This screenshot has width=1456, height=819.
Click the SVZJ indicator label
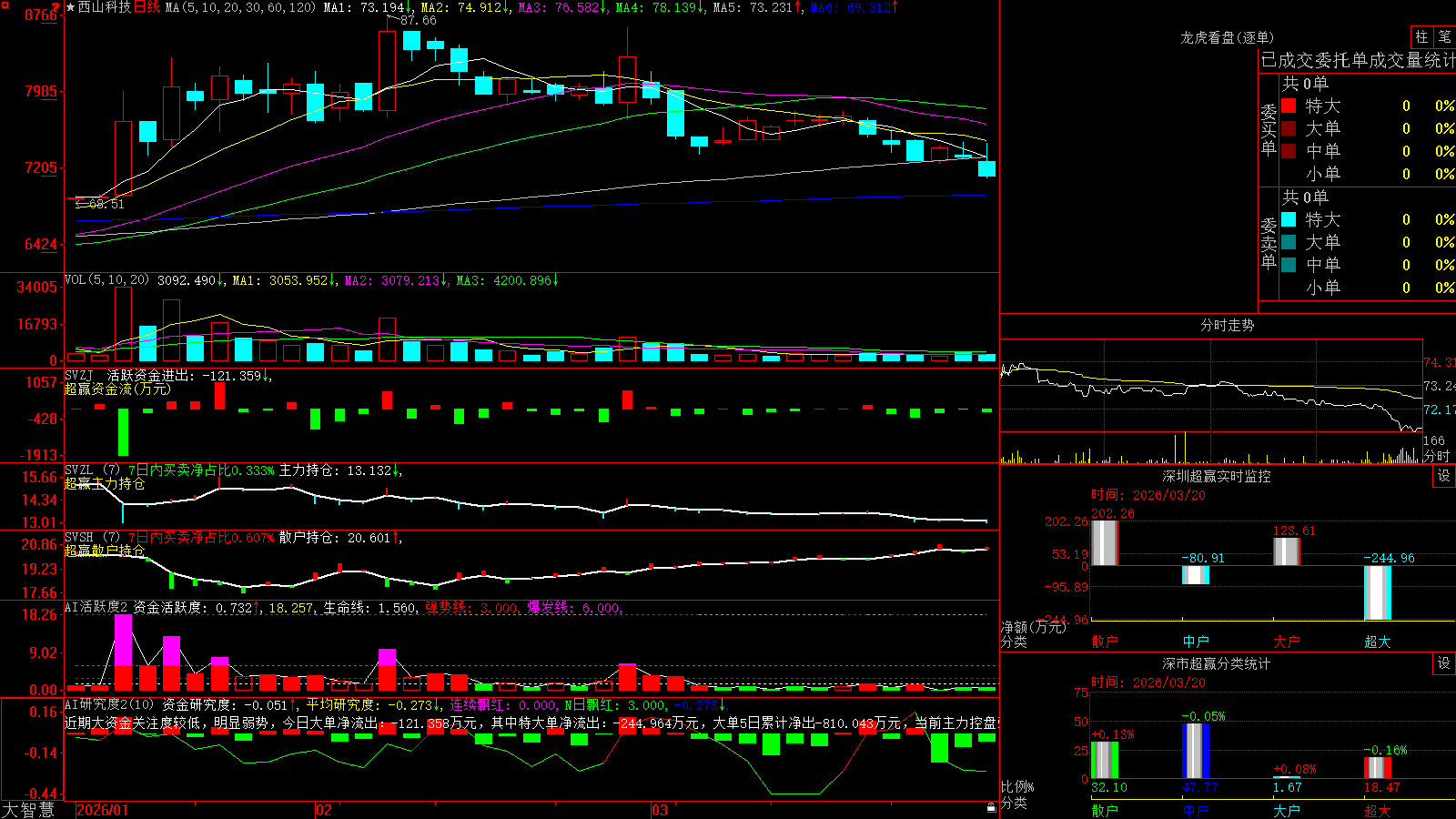tap(79, 375)
